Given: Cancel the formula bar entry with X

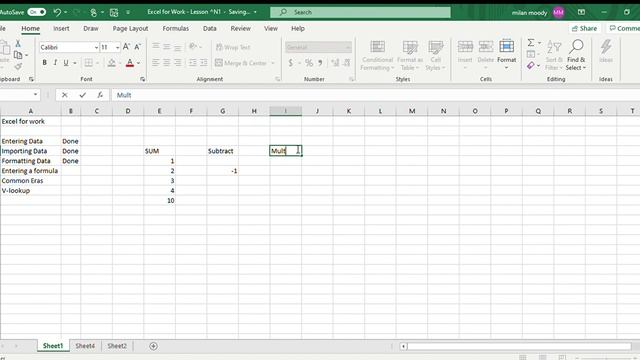Looking at the screenshot, I should point(64,95).
